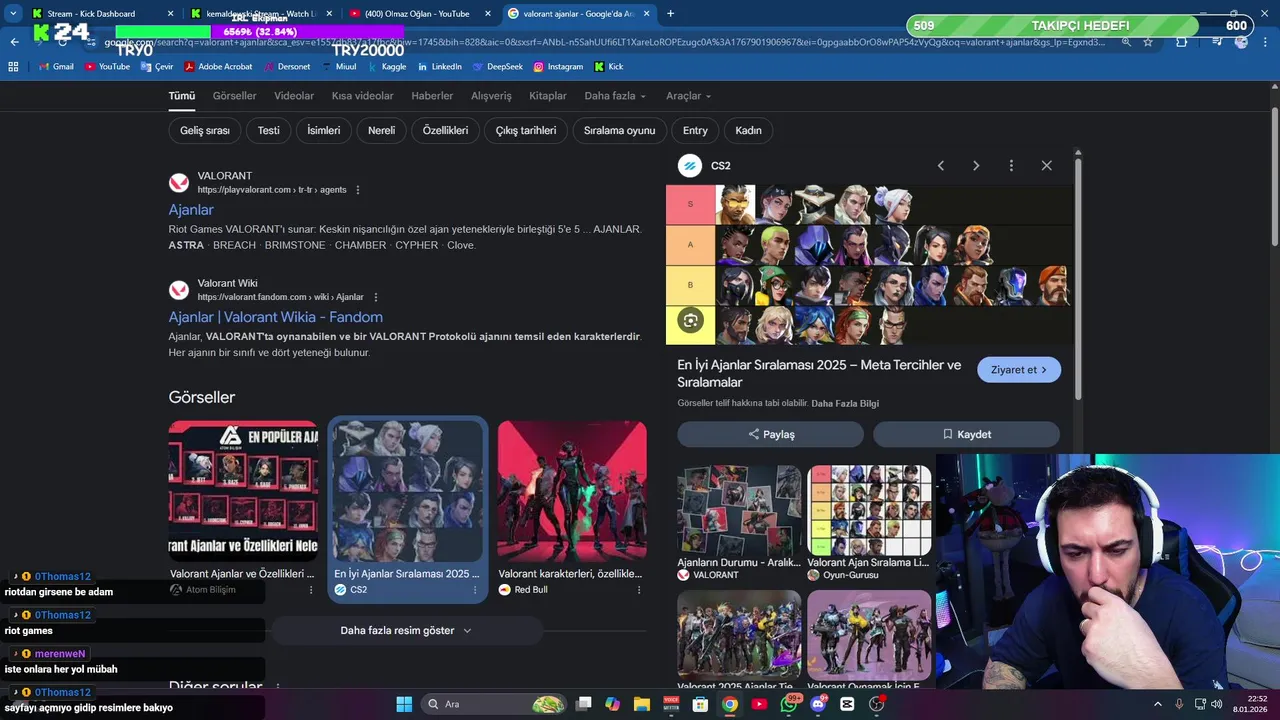Show the next image in preview panel

pos(976,166)
